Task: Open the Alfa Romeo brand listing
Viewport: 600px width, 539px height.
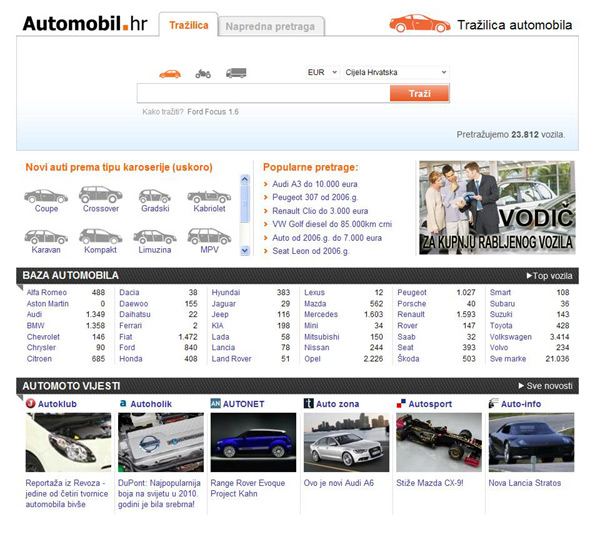Action: coord(46,292)
